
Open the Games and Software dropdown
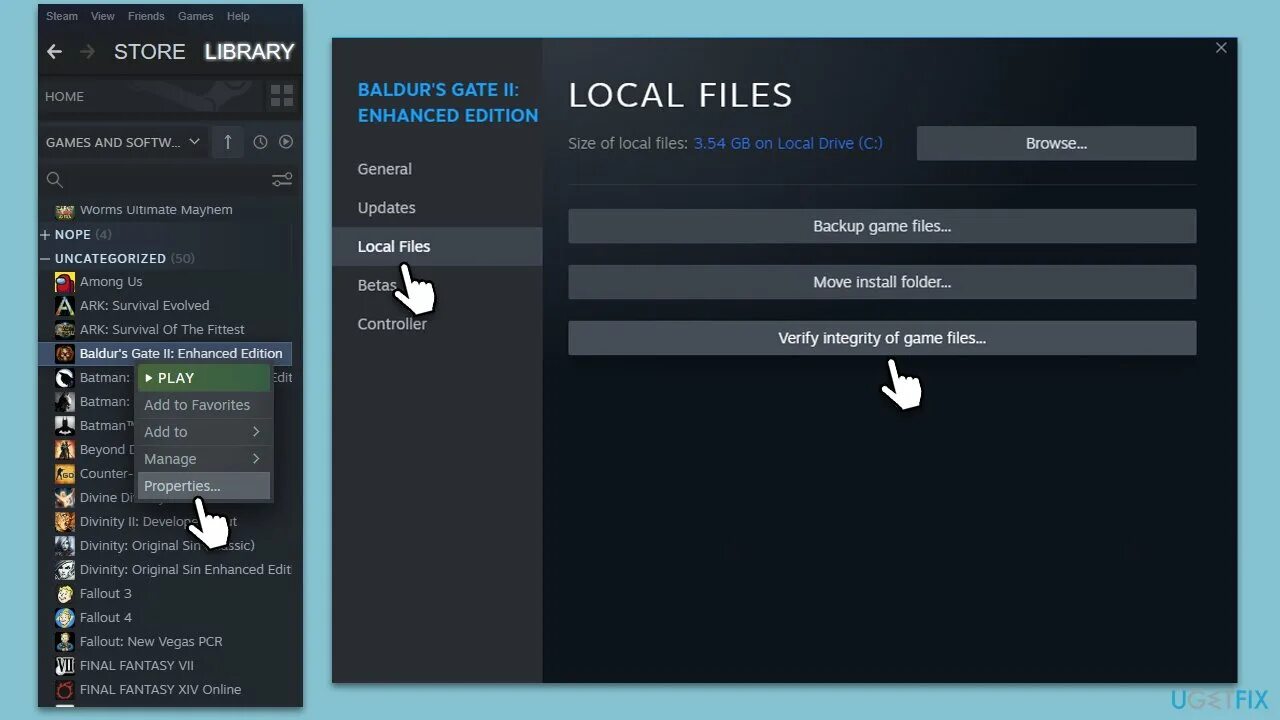[x=123, y=142]
